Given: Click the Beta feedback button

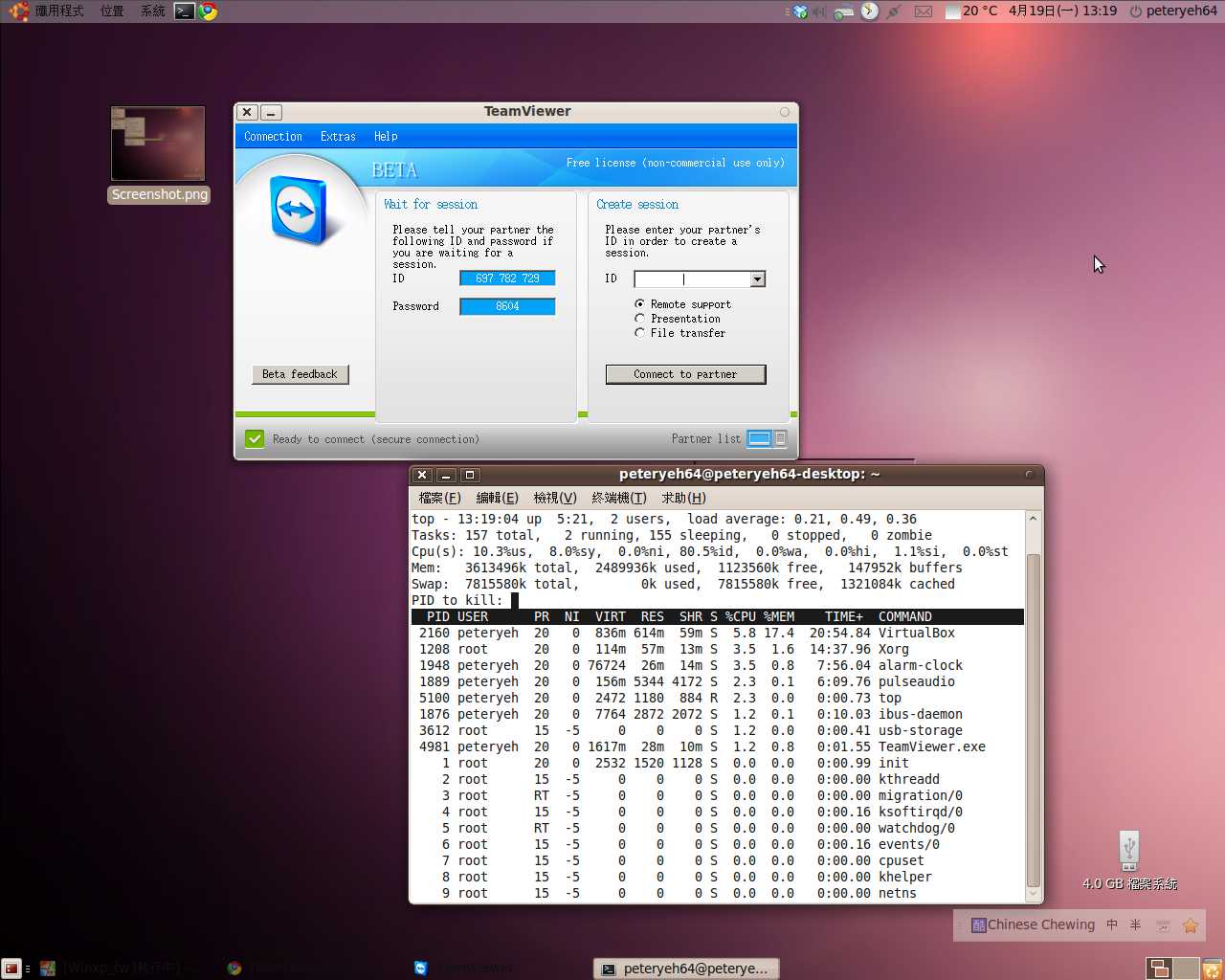Looking at the screenshot, I should tap(300, 374).
